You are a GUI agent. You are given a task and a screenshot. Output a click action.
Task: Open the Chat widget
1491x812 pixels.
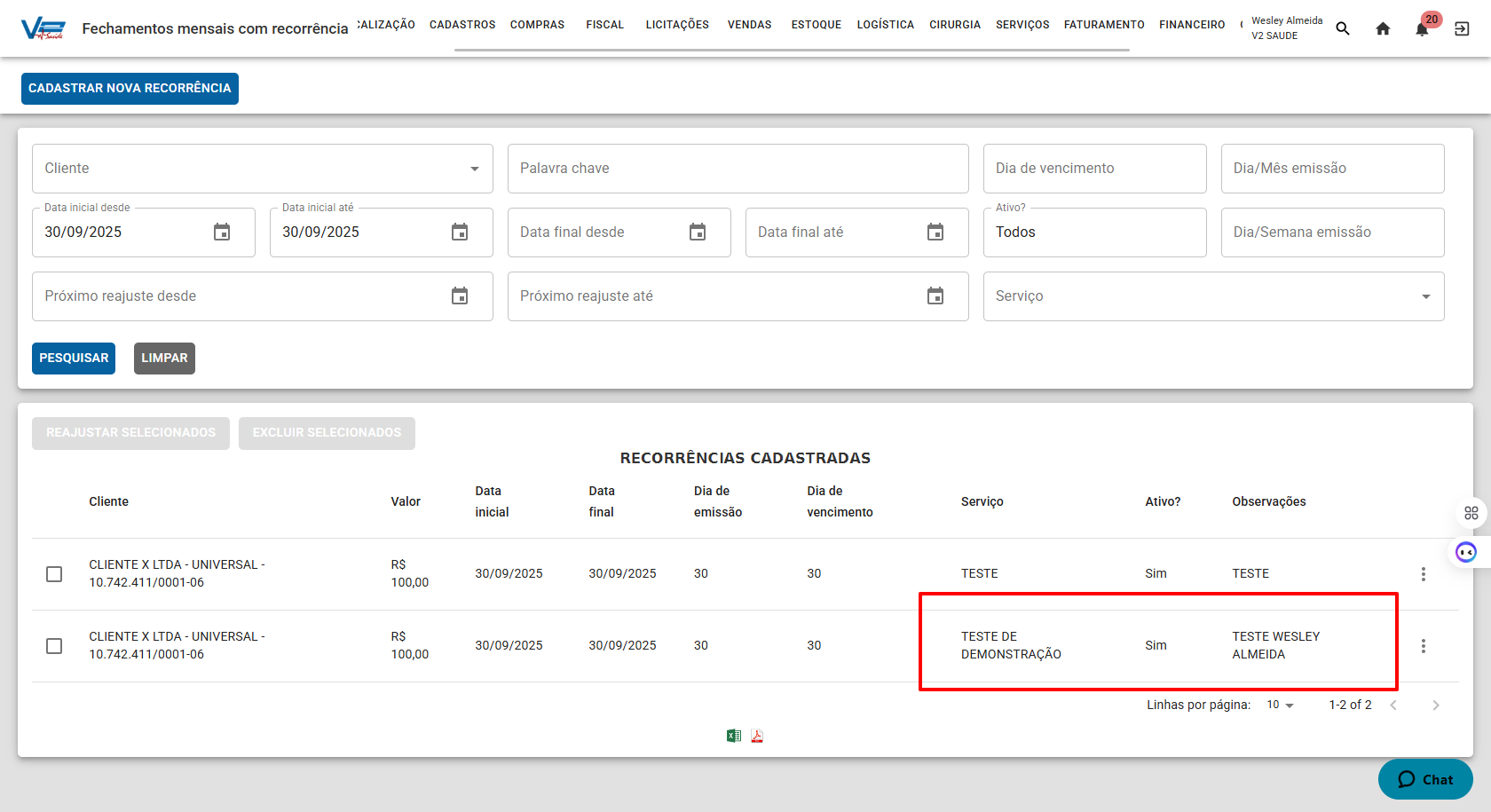pos(1425,779)
